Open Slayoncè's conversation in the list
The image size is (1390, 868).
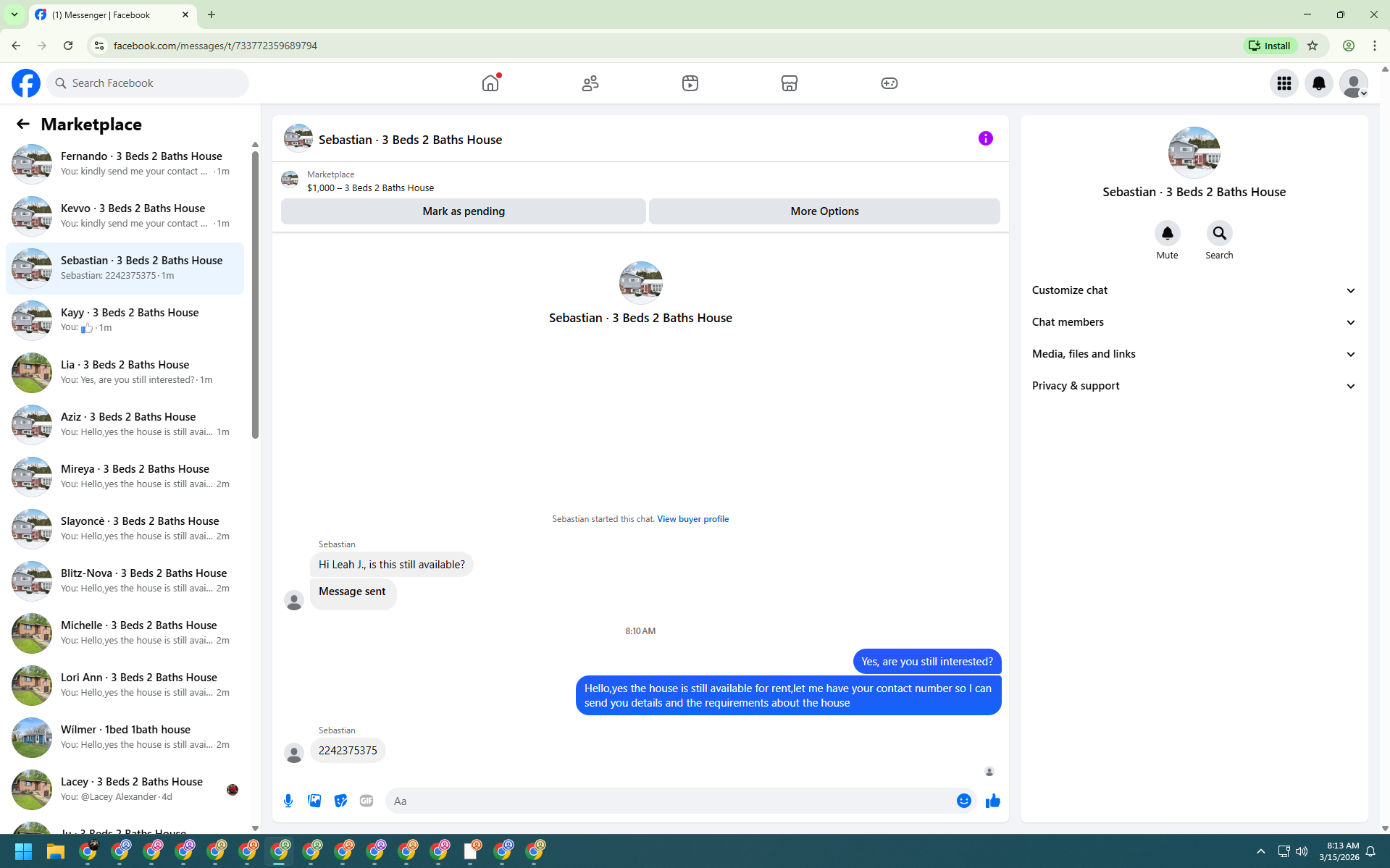[125, 528]
